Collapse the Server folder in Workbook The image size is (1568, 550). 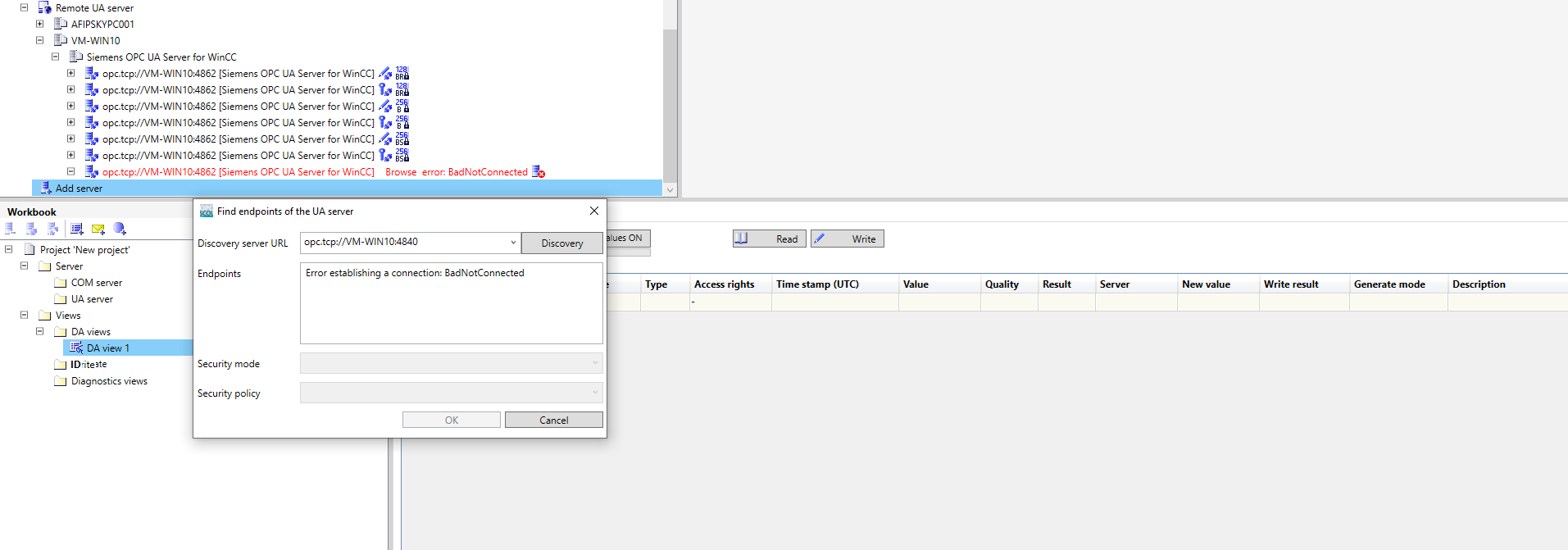tap(24, 266)
